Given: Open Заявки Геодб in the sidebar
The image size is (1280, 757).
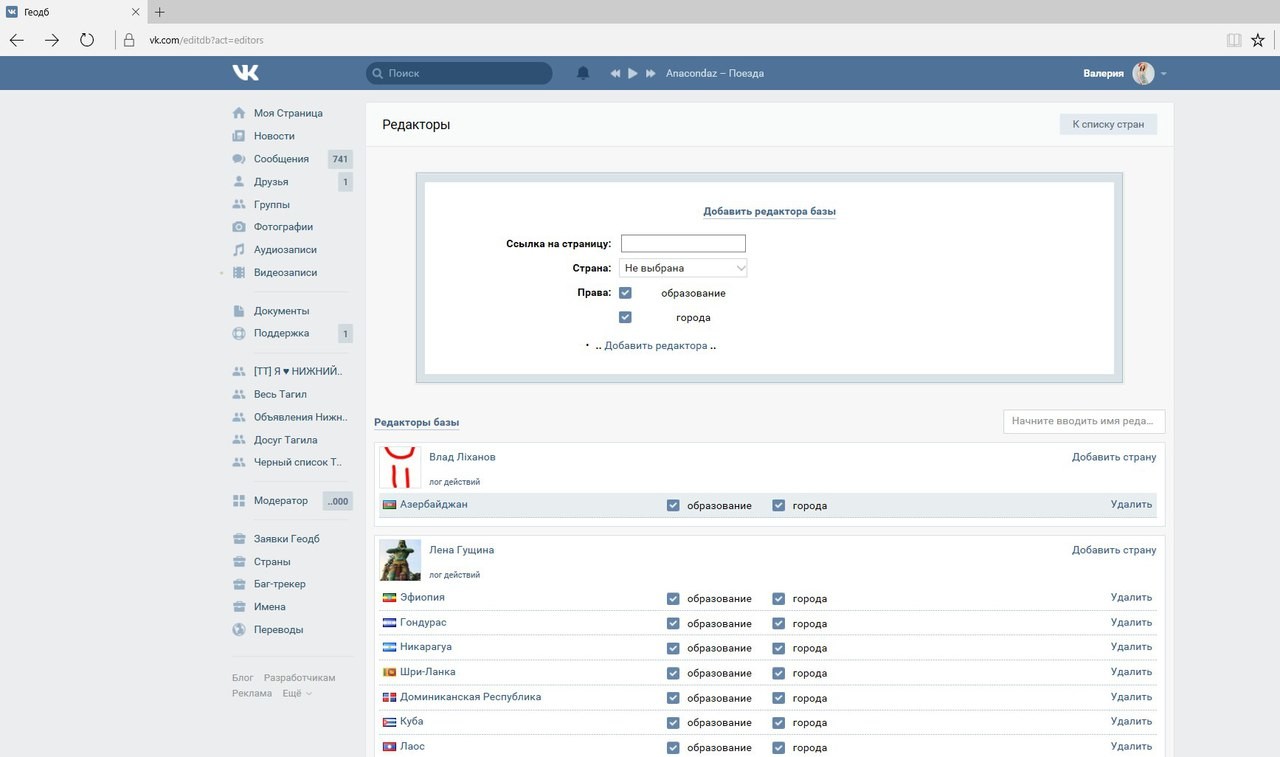Looking at the screenshot, I should point(287,539).
